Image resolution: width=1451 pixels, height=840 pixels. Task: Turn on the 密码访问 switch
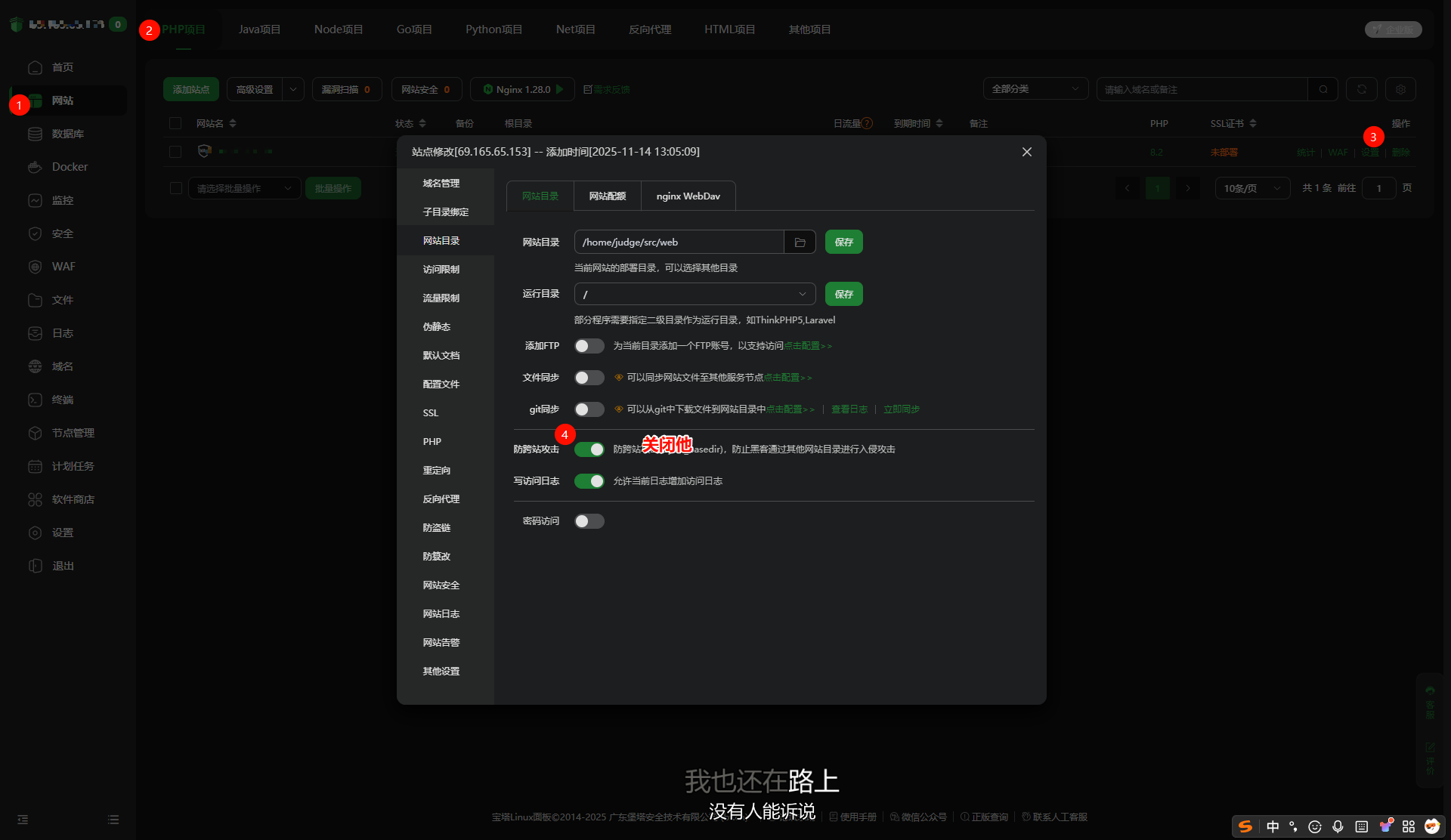click(589, 521)
